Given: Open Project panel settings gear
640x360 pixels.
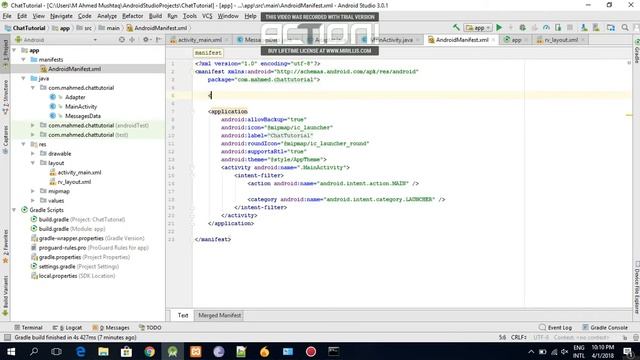Looking at the screenshot, I should pyautogui.click(x=146, y=40).
